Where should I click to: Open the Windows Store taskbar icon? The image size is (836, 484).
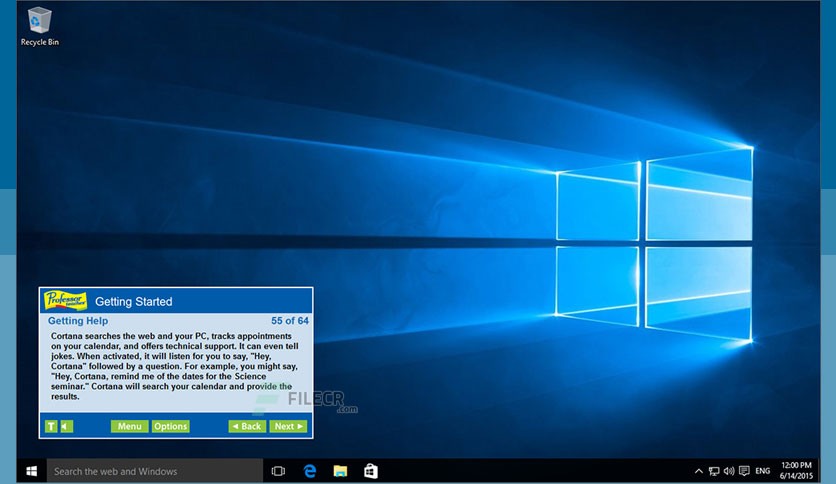pos(371,471)
